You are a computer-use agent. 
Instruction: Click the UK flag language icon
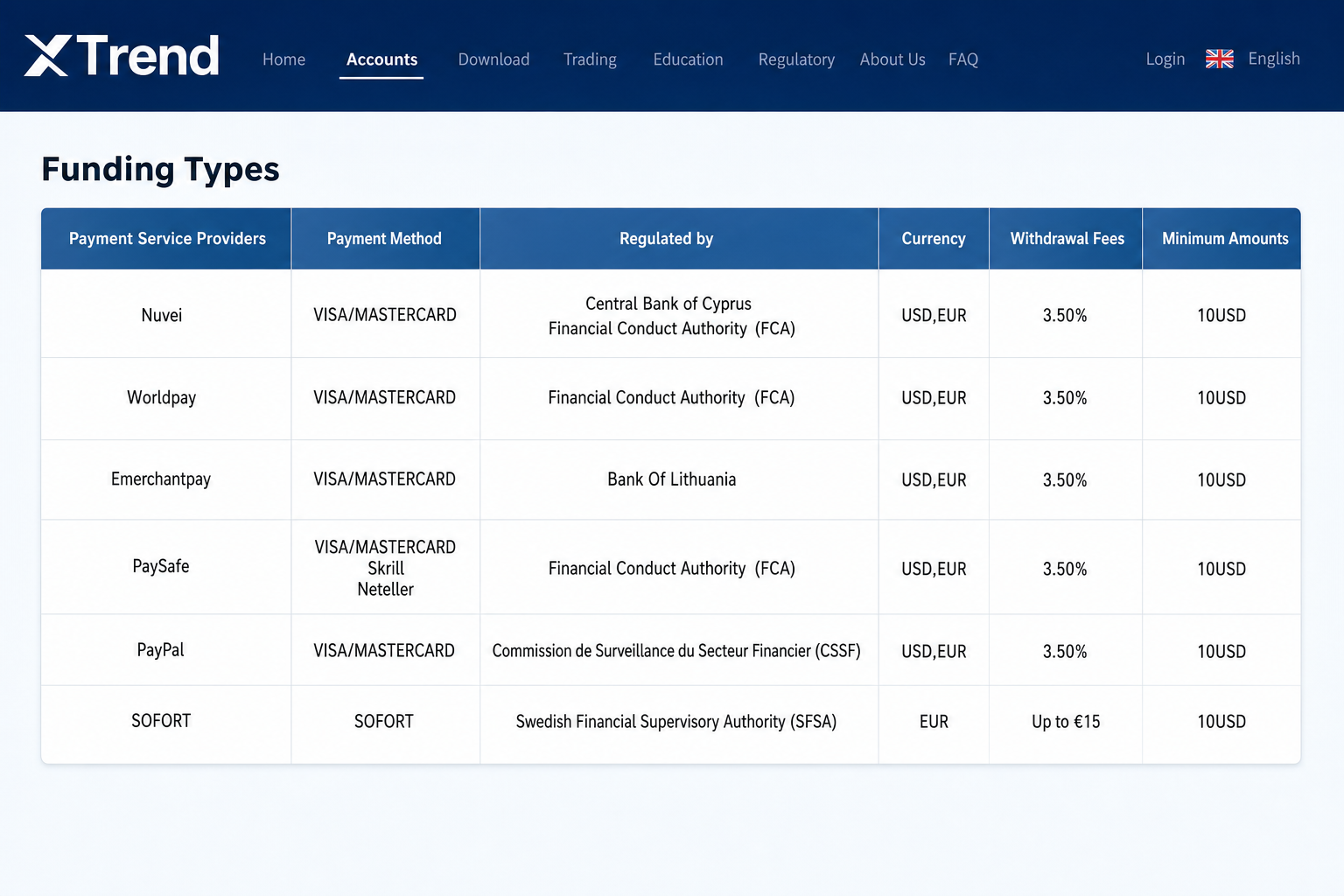pyautogui.click(x=1219, y=59)
